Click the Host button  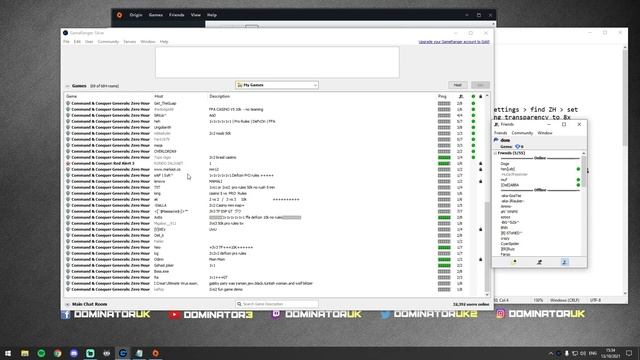click(x=458, y=85)
